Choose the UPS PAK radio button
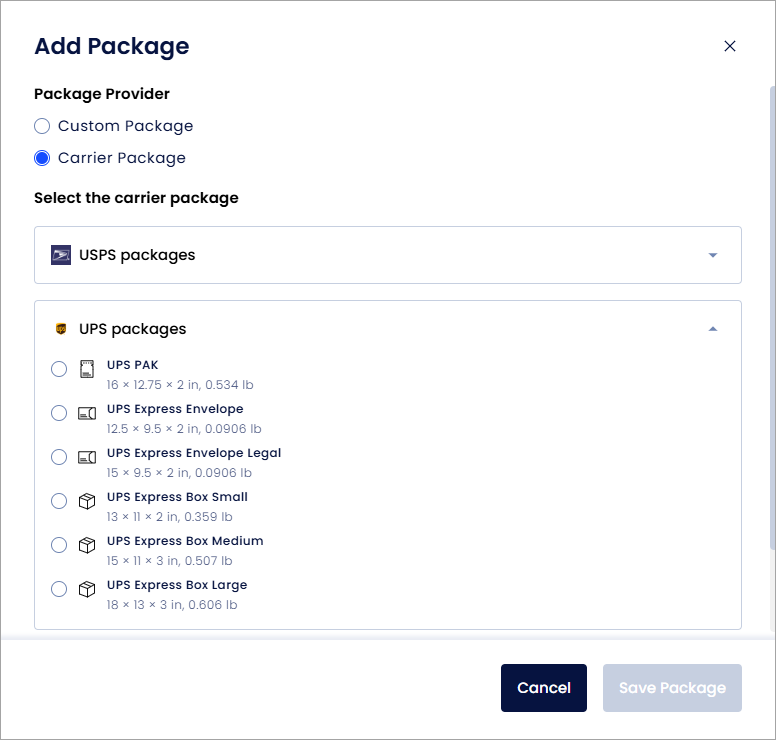 click(59, 369)
